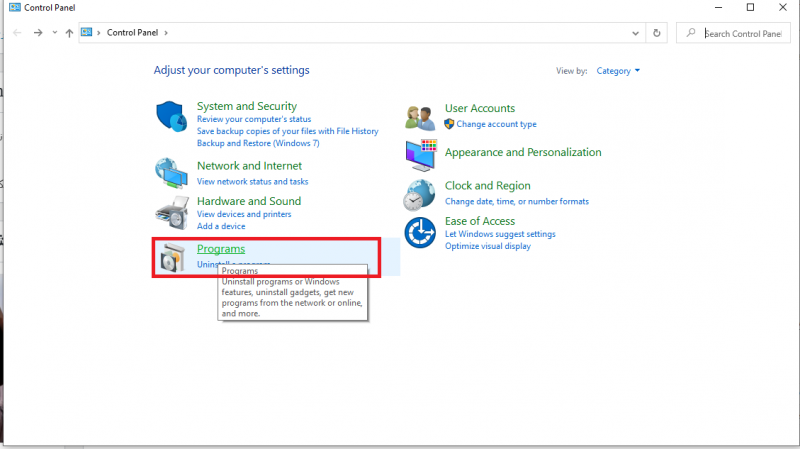Click Optimize visual display link

point(487,246)
